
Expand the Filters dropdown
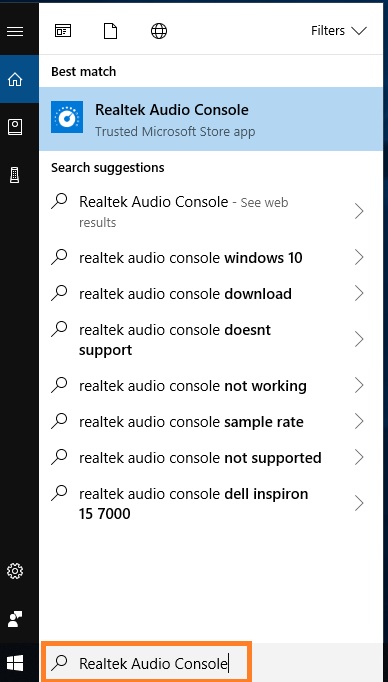click(339, 31)
